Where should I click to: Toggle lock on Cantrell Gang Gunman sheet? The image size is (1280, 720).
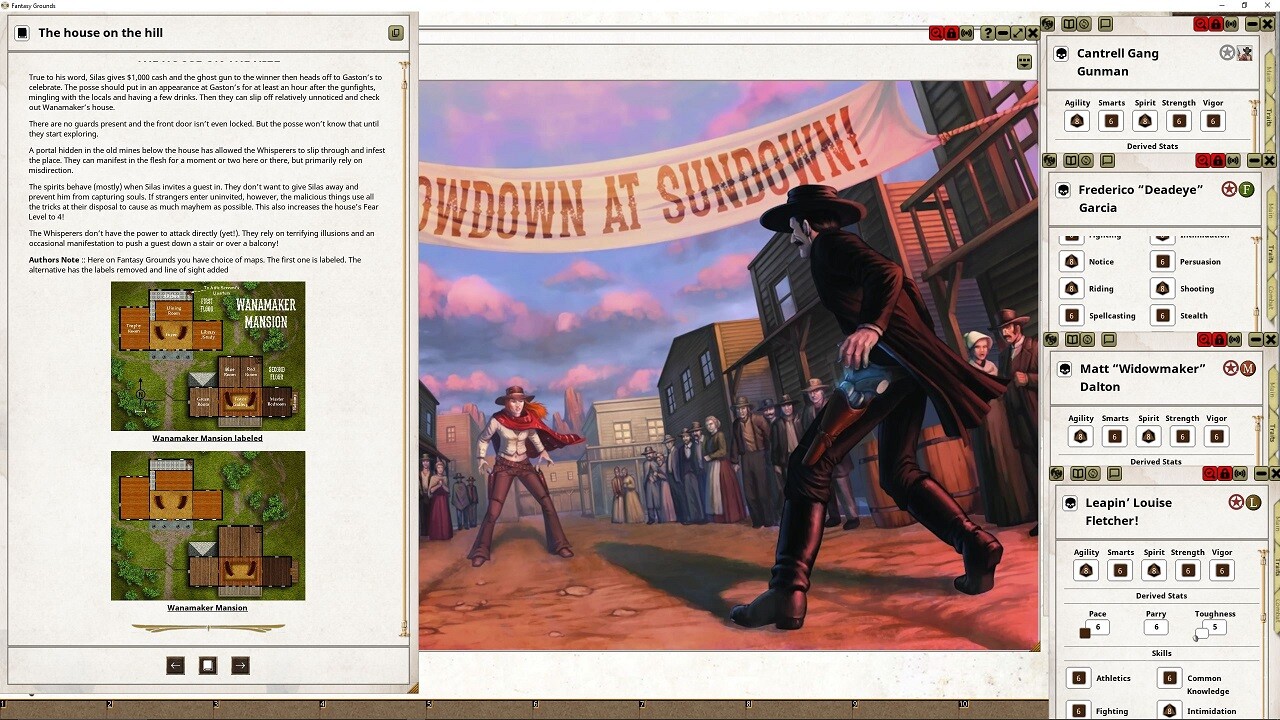tap(1216, 24)
